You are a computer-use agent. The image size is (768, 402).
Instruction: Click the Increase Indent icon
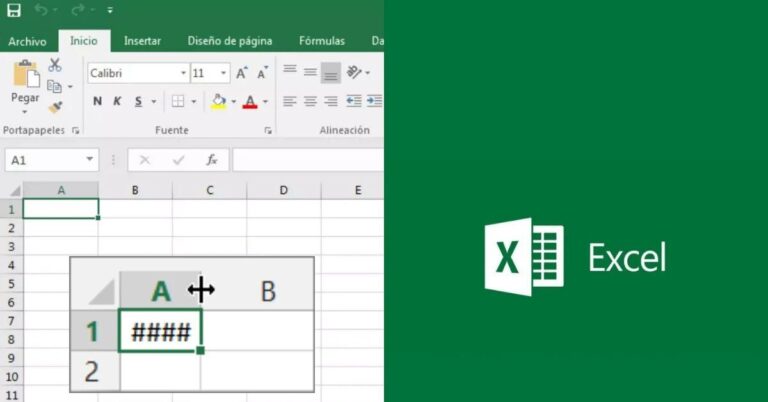(375, 101)
